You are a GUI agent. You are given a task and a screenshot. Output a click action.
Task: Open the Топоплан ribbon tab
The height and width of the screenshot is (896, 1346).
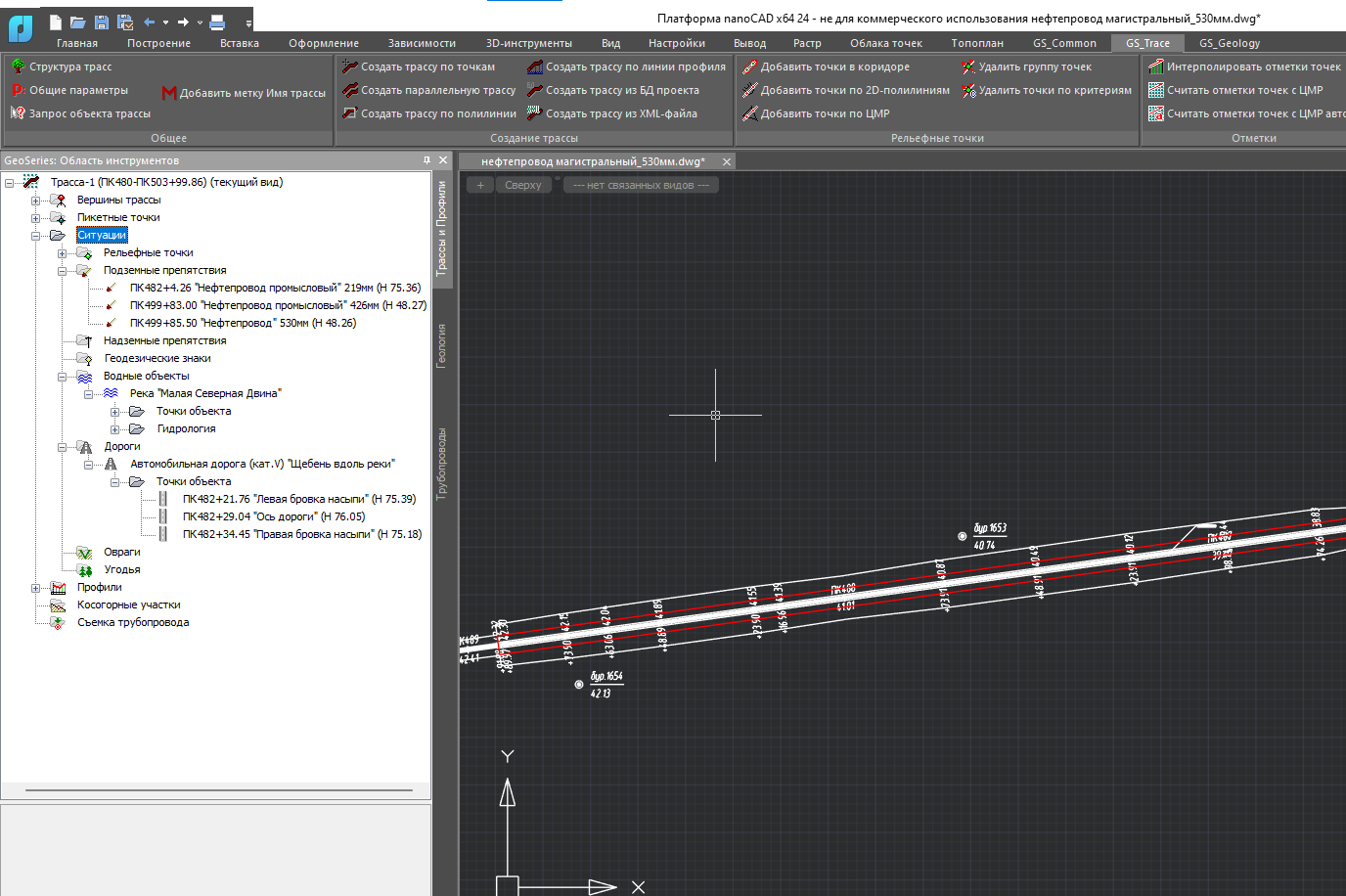[977, 43]
